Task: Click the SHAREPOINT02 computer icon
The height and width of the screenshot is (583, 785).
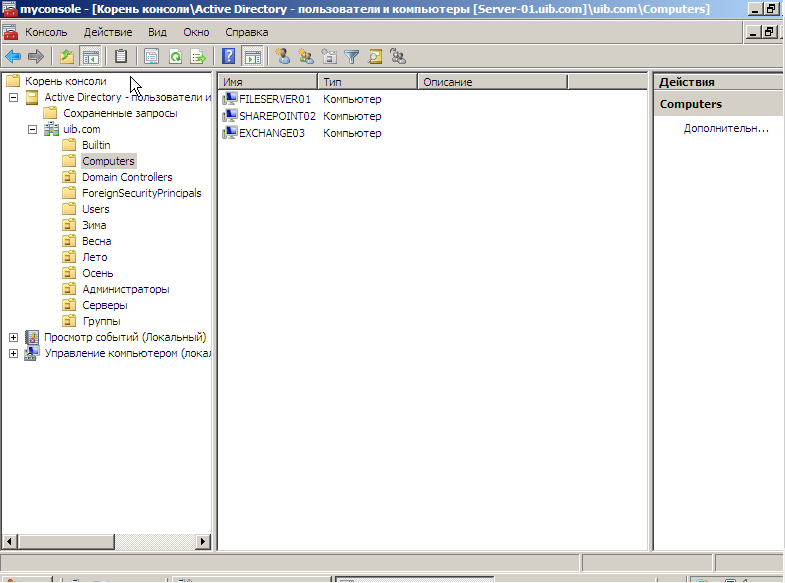Action: (229, 116)
